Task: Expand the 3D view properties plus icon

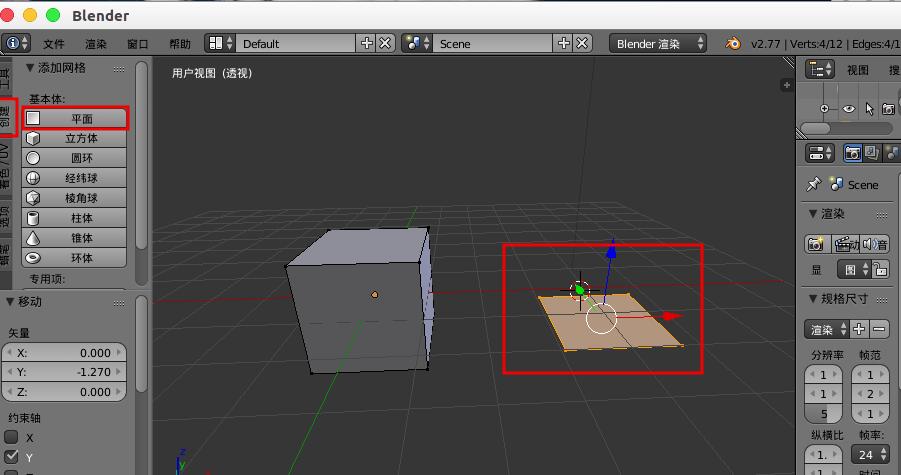Action: pyautogui.click(x=787, y=85)
